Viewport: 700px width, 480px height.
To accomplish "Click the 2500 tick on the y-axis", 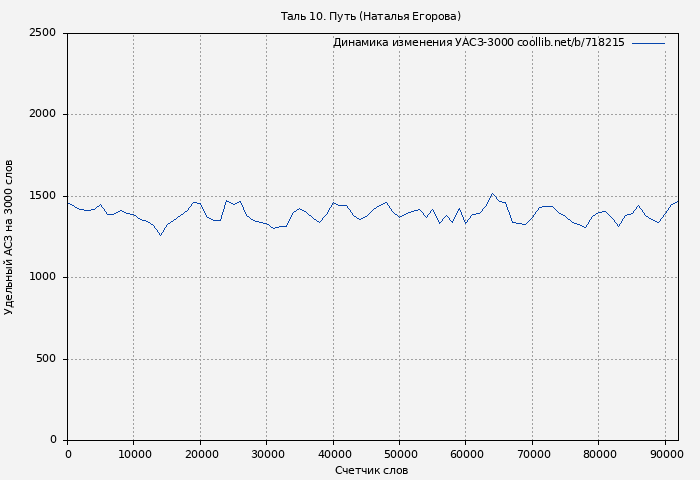I will tap(43, 33).
